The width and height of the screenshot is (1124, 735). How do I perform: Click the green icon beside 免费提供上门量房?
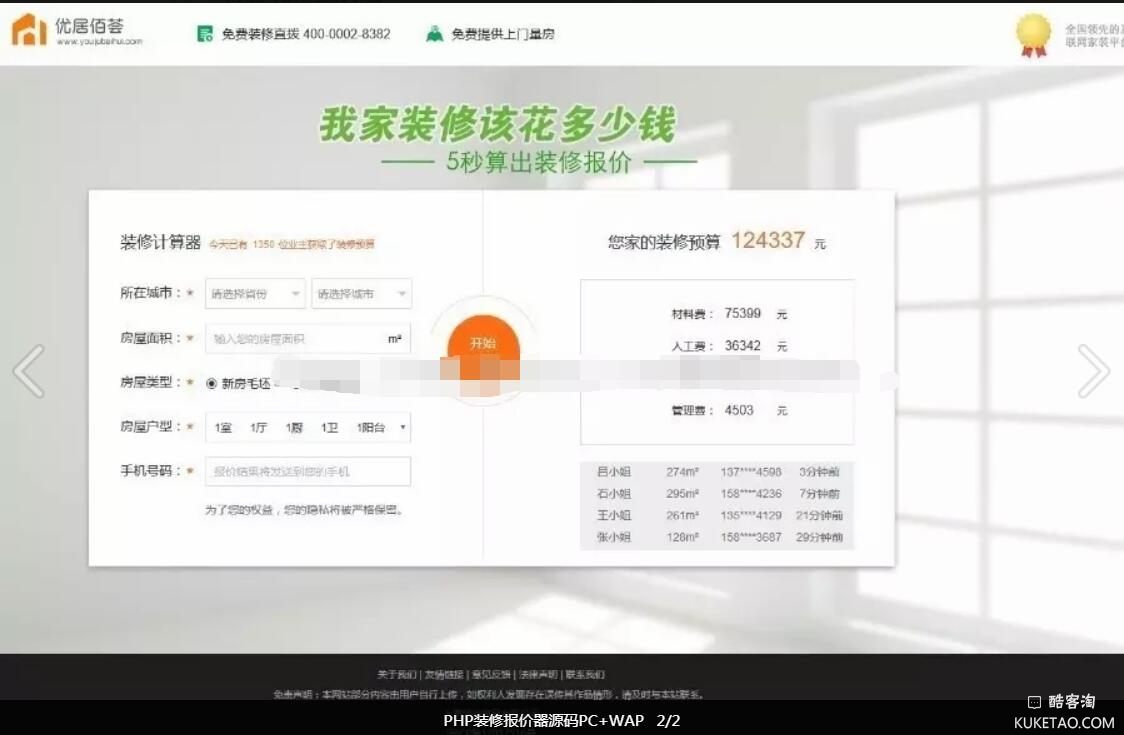pyautogui.click(x=434, y=34)
